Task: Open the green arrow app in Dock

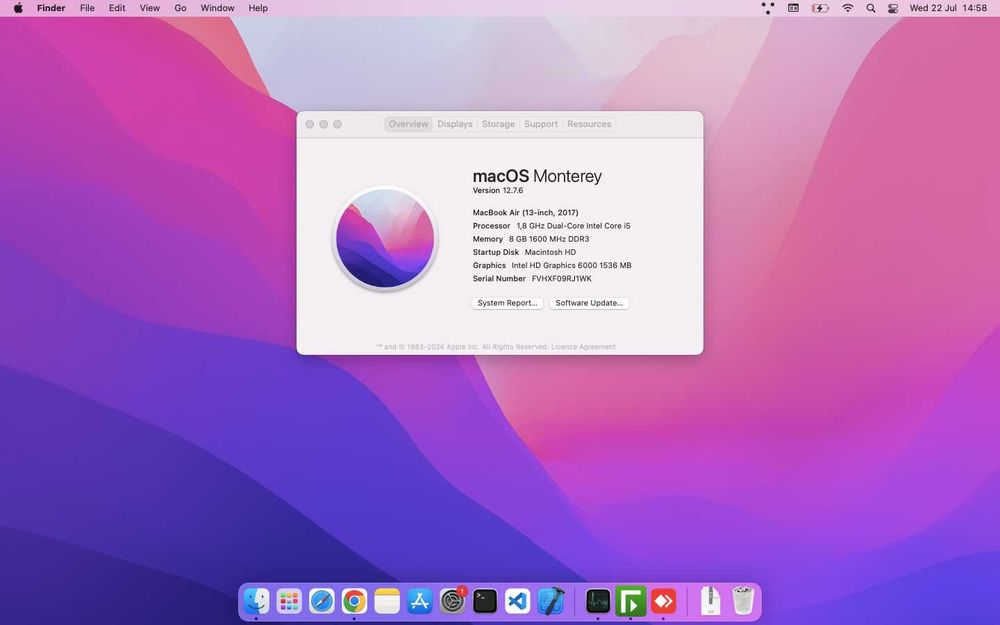Action: click(630, 601)
